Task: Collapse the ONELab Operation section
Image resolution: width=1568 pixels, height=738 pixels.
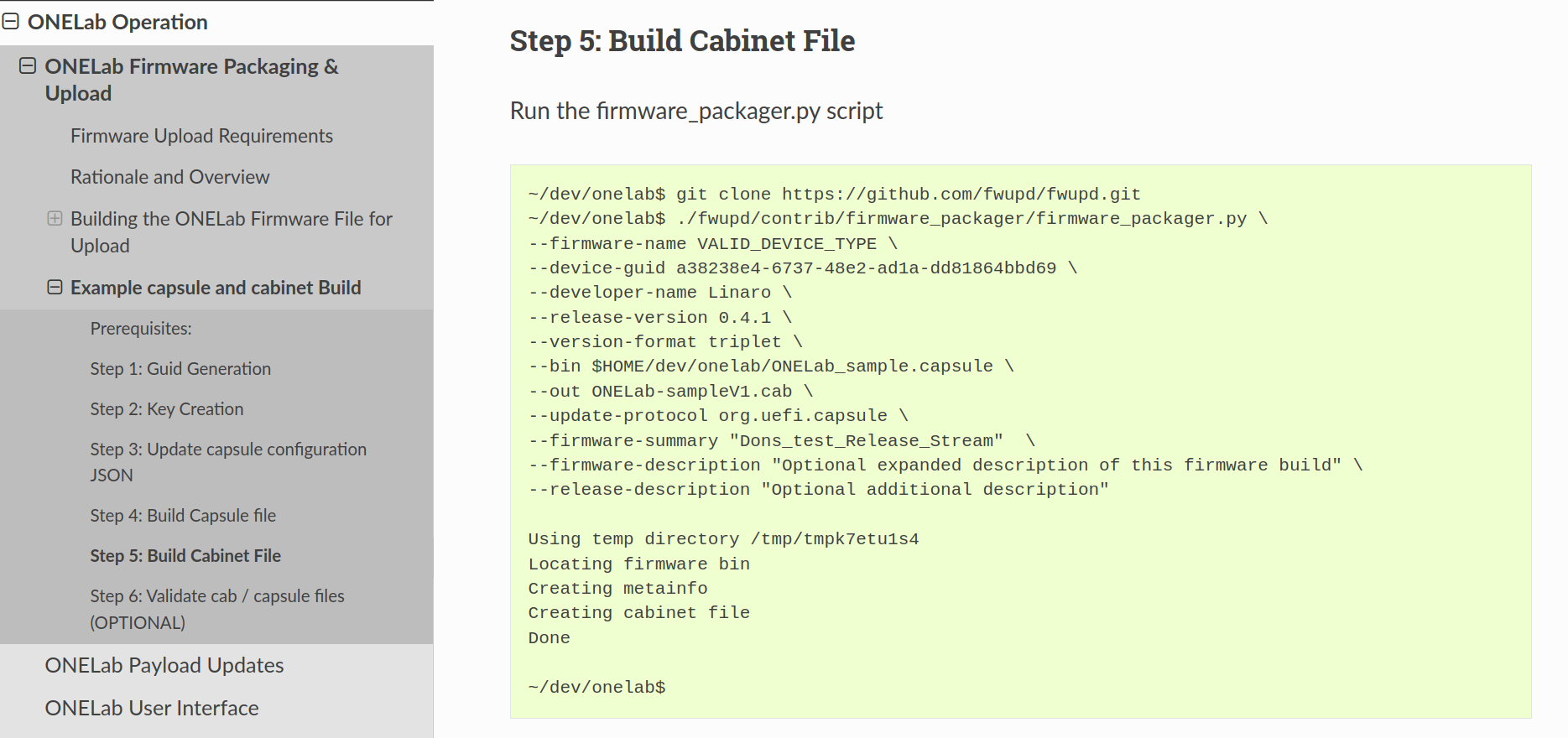Action: click(12, 22)
